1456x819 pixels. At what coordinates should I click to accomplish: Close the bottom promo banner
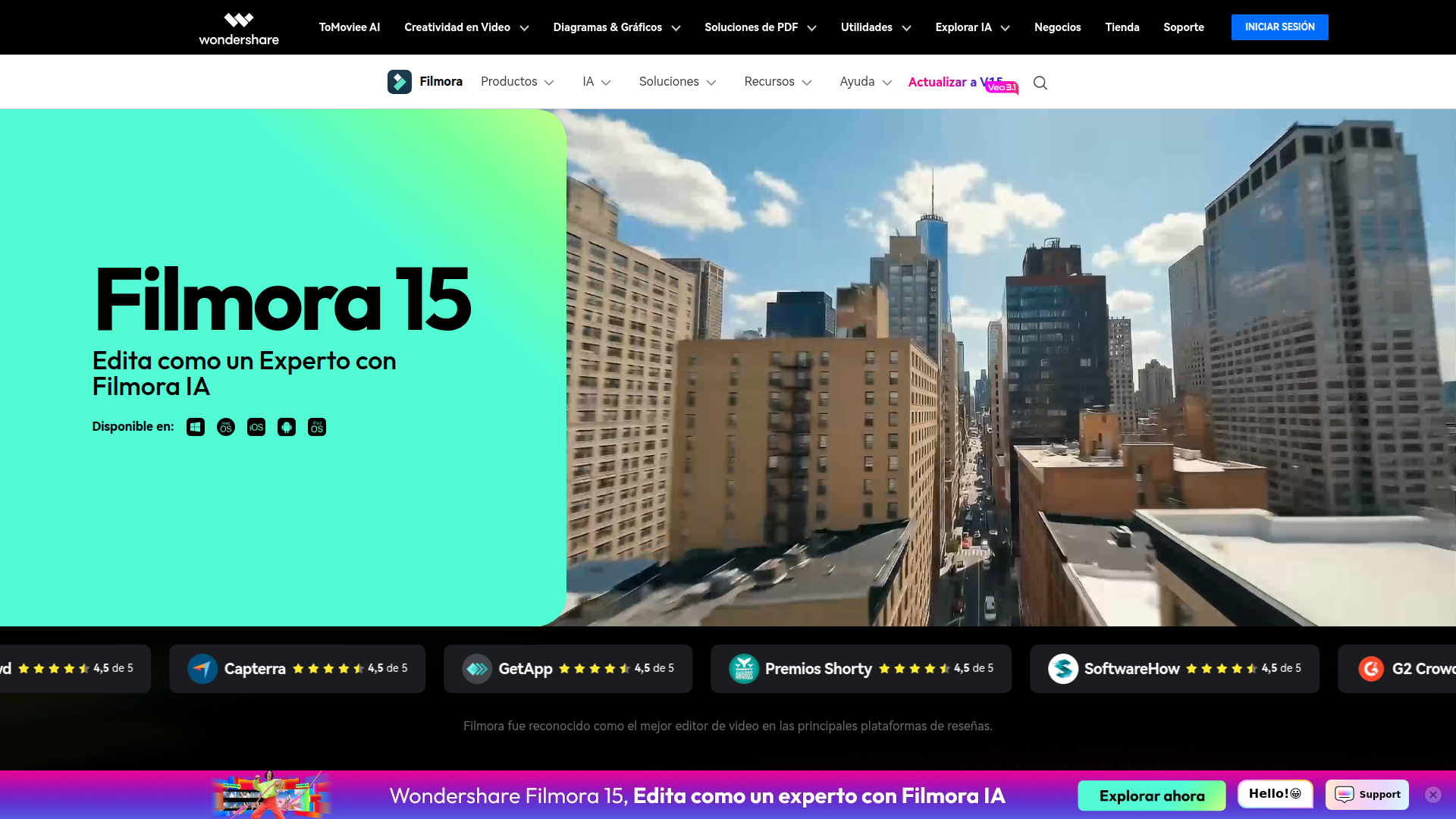(1432, 794)
